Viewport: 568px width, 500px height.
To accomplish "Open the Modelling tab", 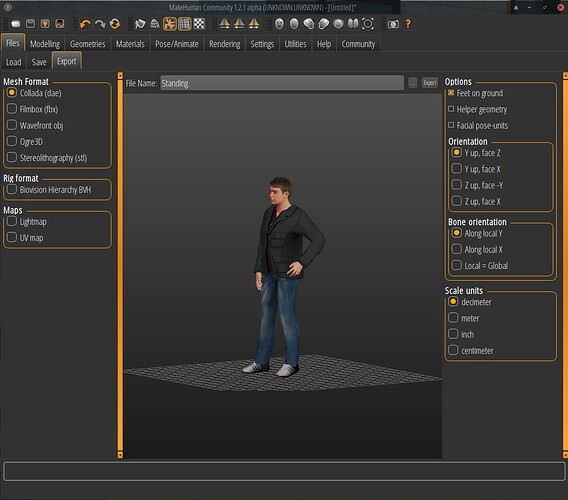I will coord(45,44).
